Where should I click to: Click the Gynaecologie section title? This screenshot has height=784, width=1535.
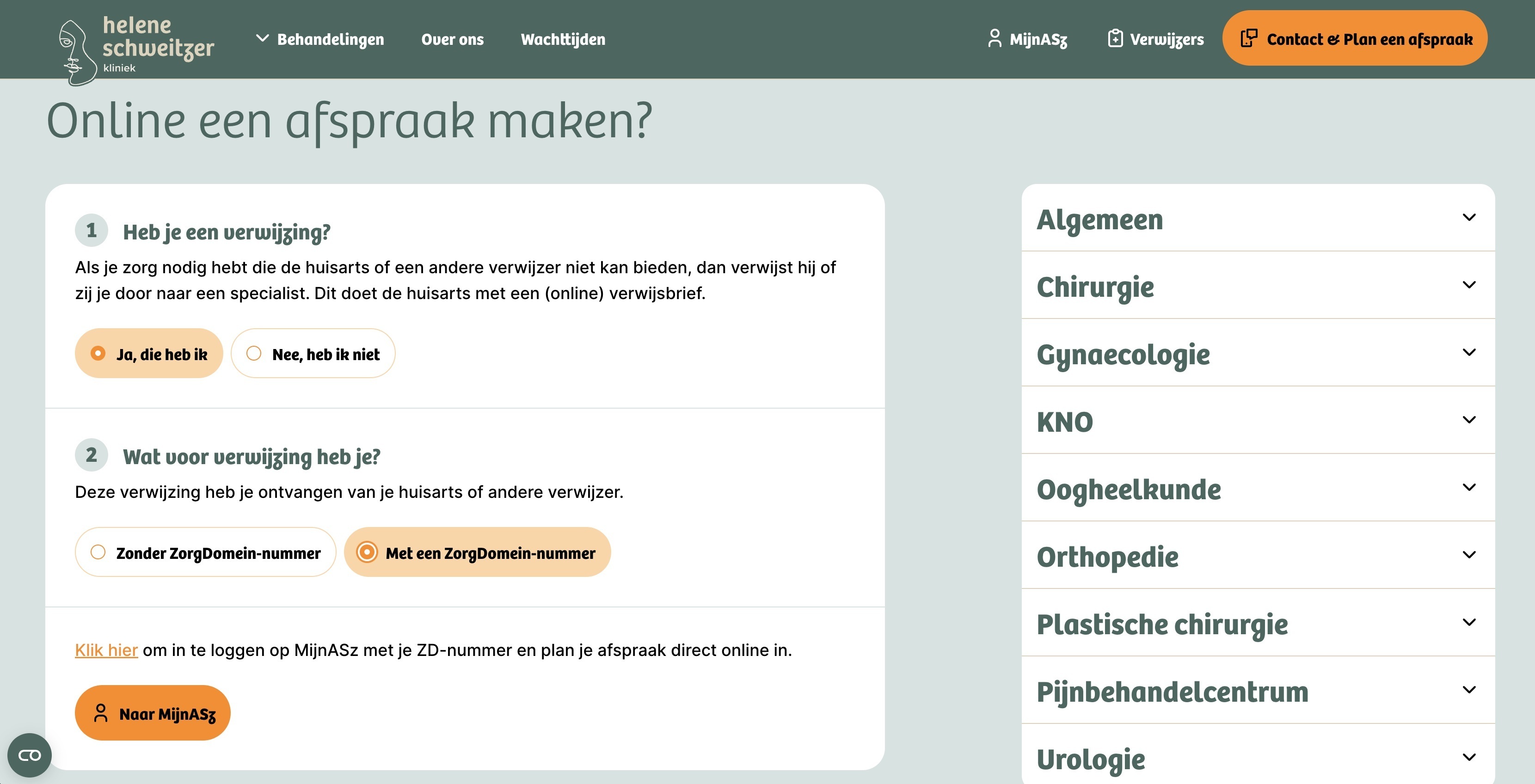[x=1123, y=355]
